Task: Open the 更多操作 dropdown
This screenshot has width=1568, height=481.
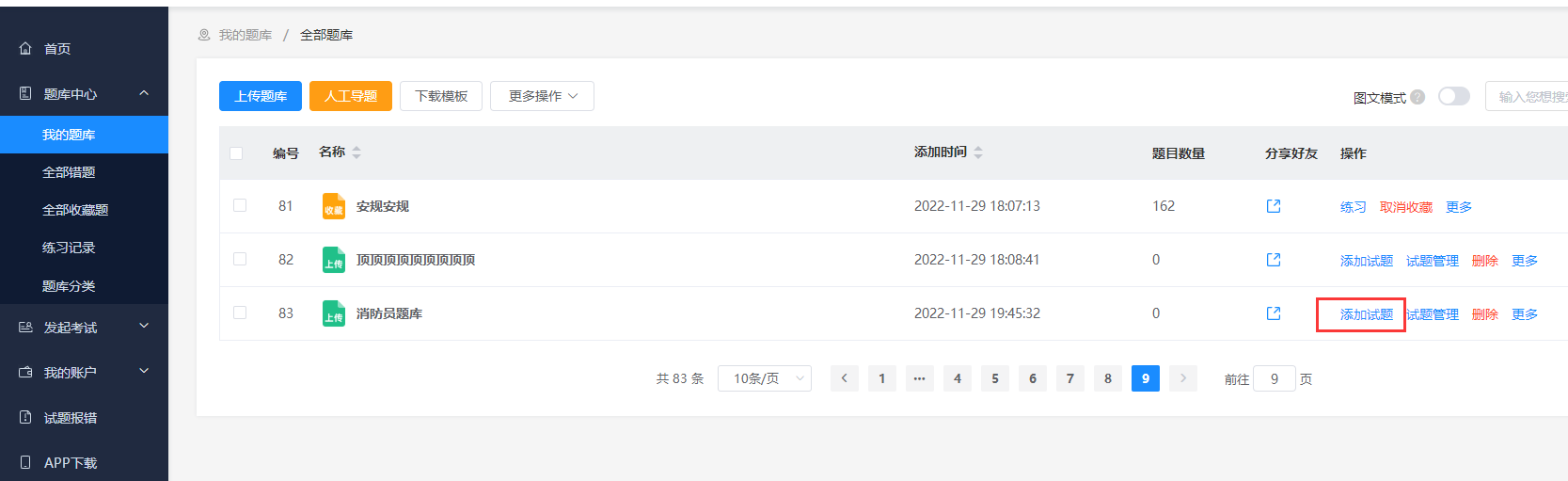Action: pos(542,96)
